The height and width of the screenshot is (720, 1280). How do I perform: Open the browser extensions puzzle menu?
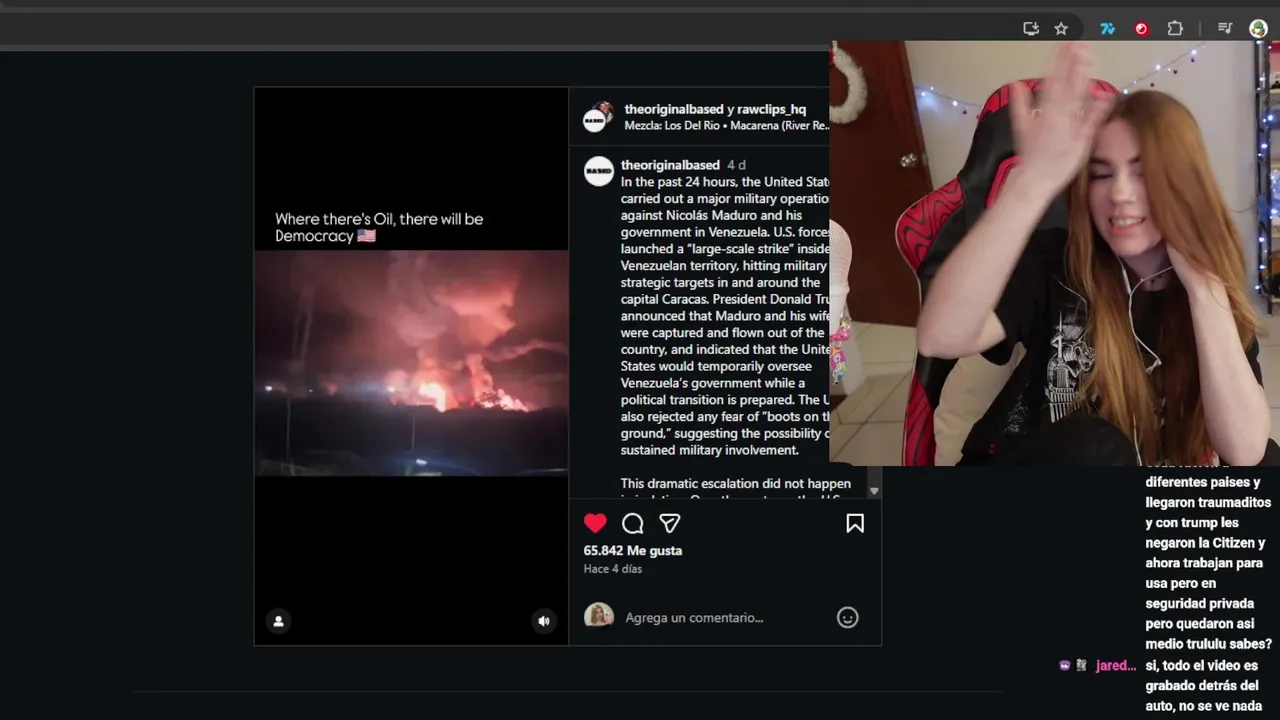click(1175, 29)
